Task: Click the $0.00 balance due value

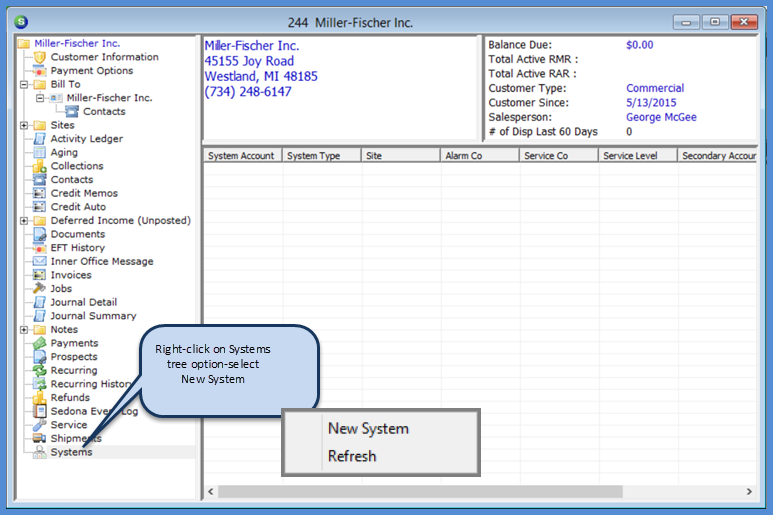Action: (x=639, y=45)
